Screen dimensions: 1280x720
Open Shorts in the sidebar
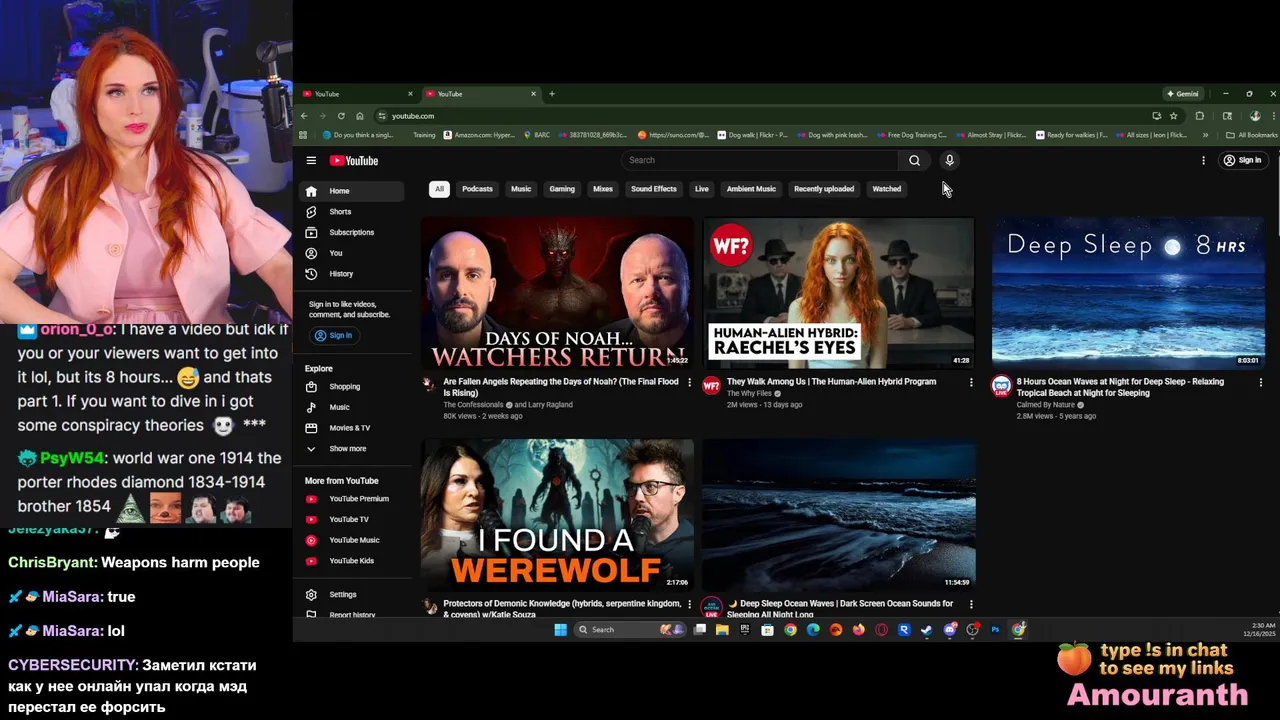[x=351, y=212]
